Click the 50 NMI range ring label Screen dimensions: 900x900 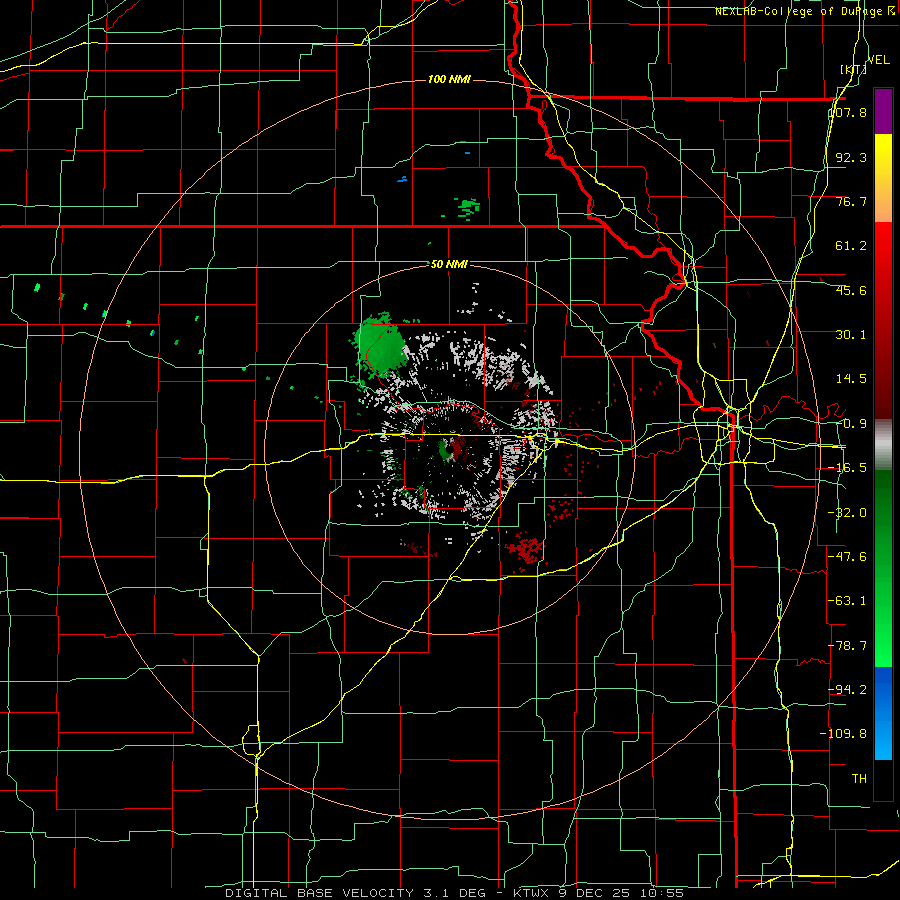coord(449,264)
